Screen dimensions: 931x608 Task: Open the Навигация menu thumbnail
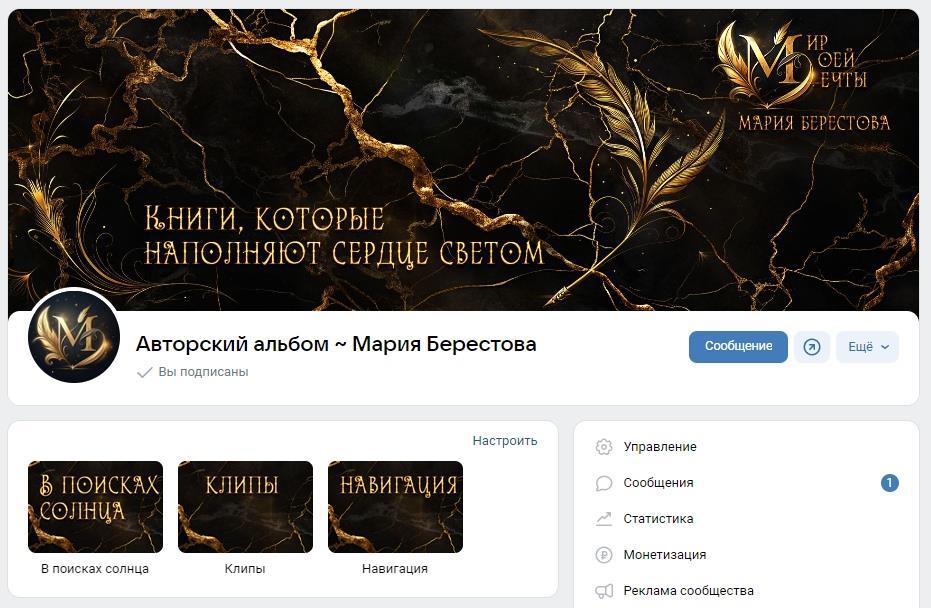395,507
